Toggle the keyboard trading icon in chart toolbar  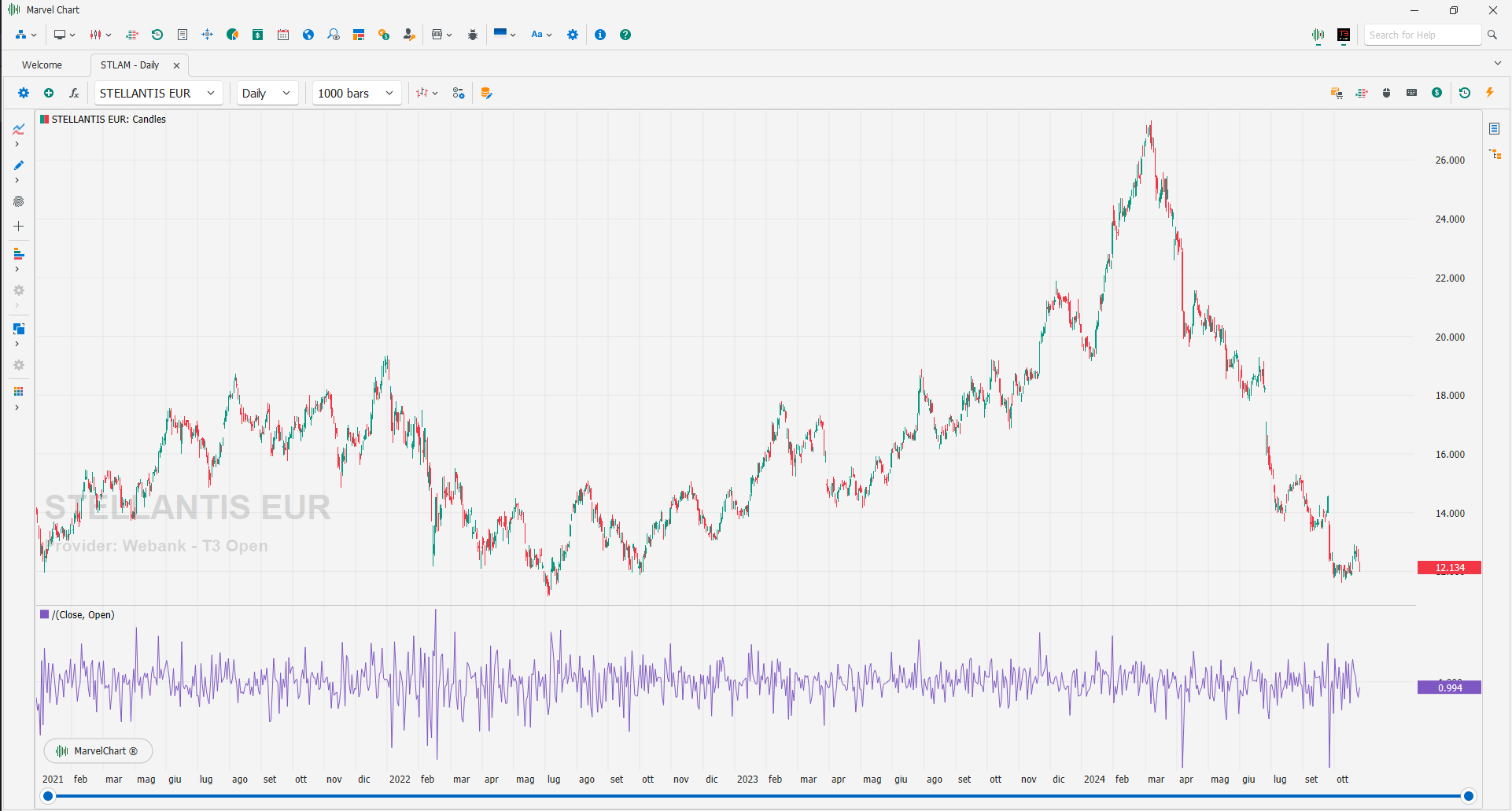[1412, 93]
